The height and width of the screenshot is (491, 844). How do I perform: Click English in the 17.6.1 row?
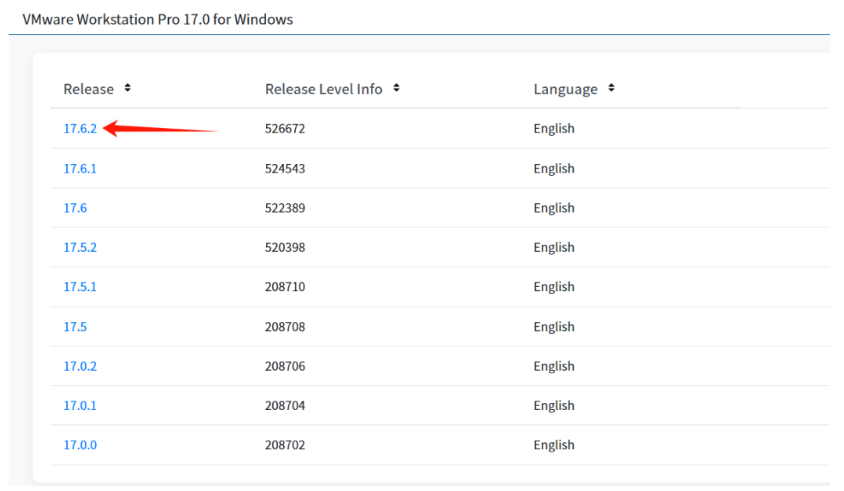[x=554, y=169]
